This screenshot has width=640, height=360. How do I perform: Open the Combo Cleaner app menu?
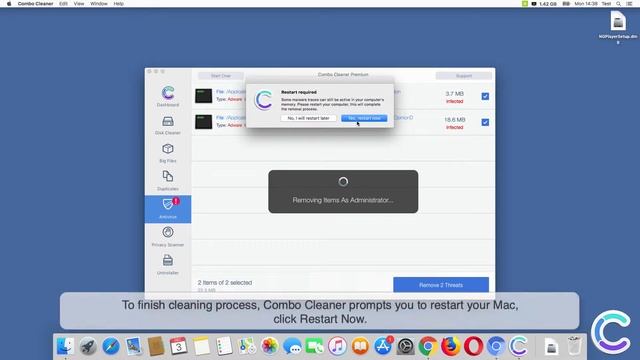(36, 4)
